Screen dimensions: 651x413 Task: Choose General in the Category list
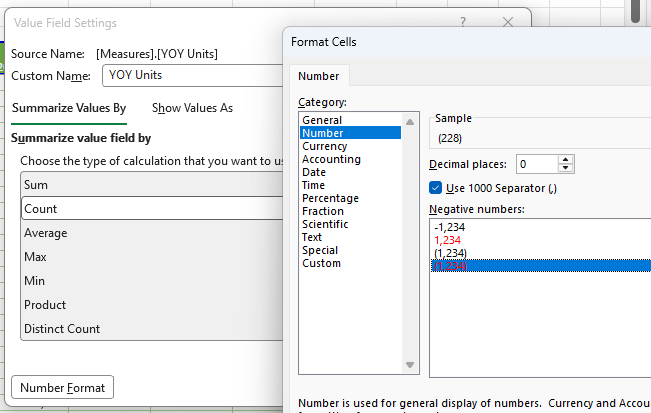click(x=350, y=120)
